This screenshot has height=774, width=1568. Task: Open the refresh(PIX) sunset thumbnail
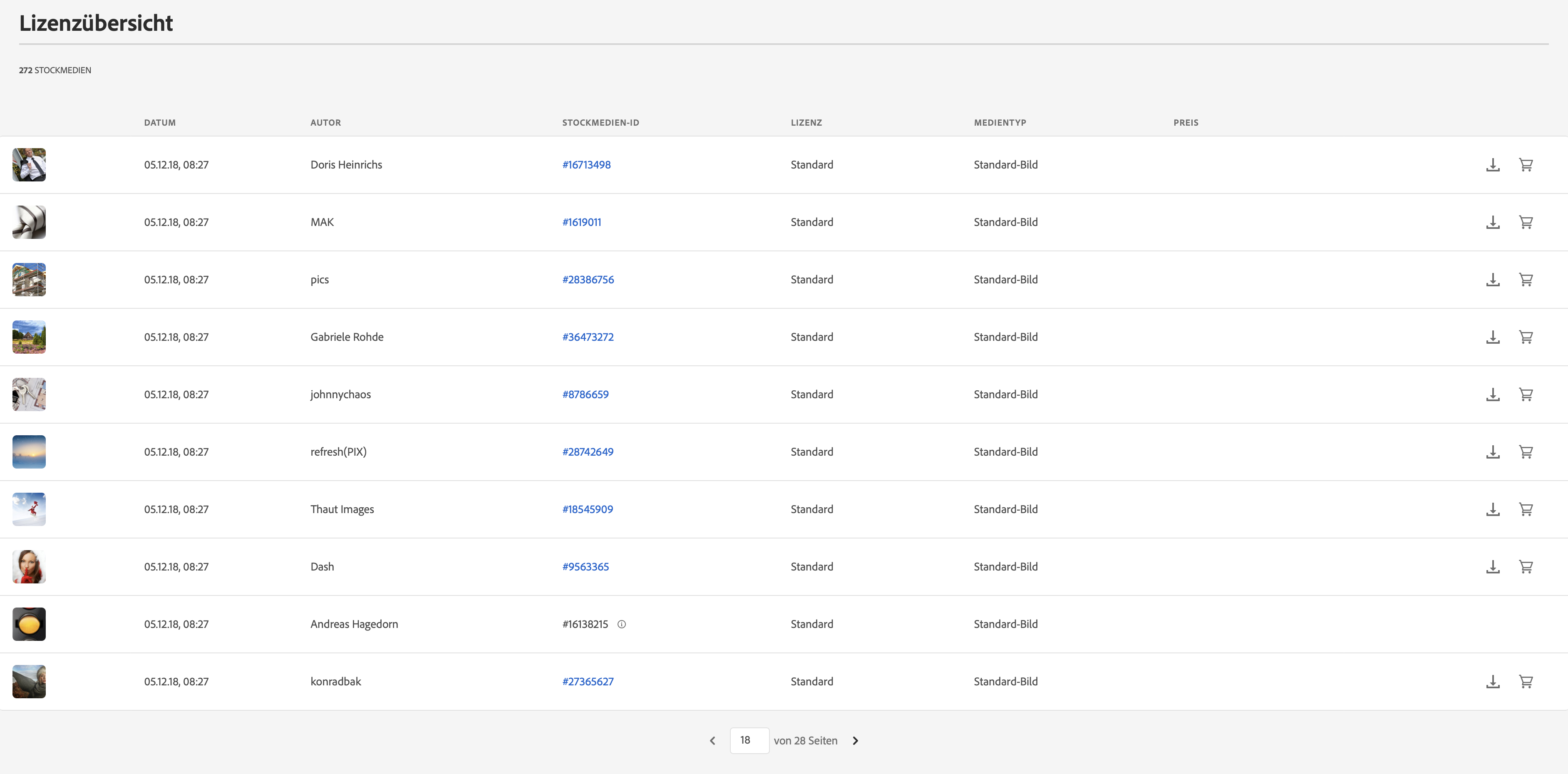pyautogui.click(x=29, y=452)
